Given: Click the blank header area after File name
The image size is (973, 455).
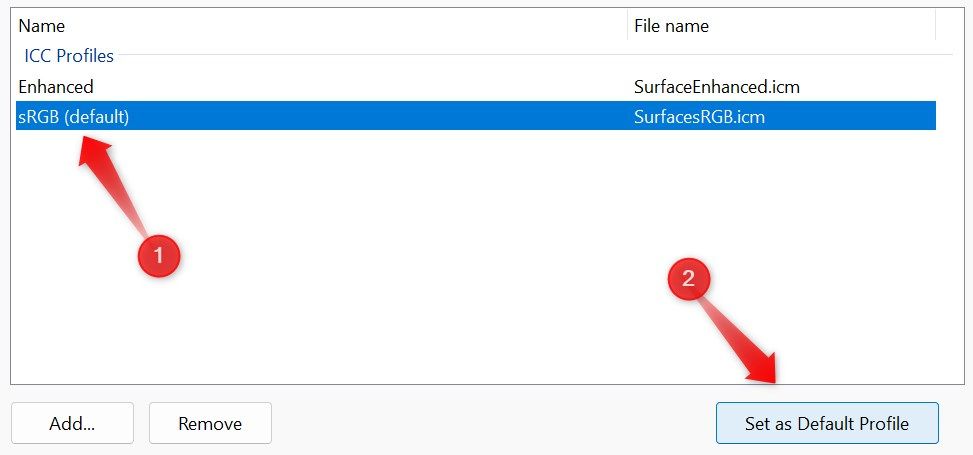Looking at the screenshot, I should pos(949,25).
